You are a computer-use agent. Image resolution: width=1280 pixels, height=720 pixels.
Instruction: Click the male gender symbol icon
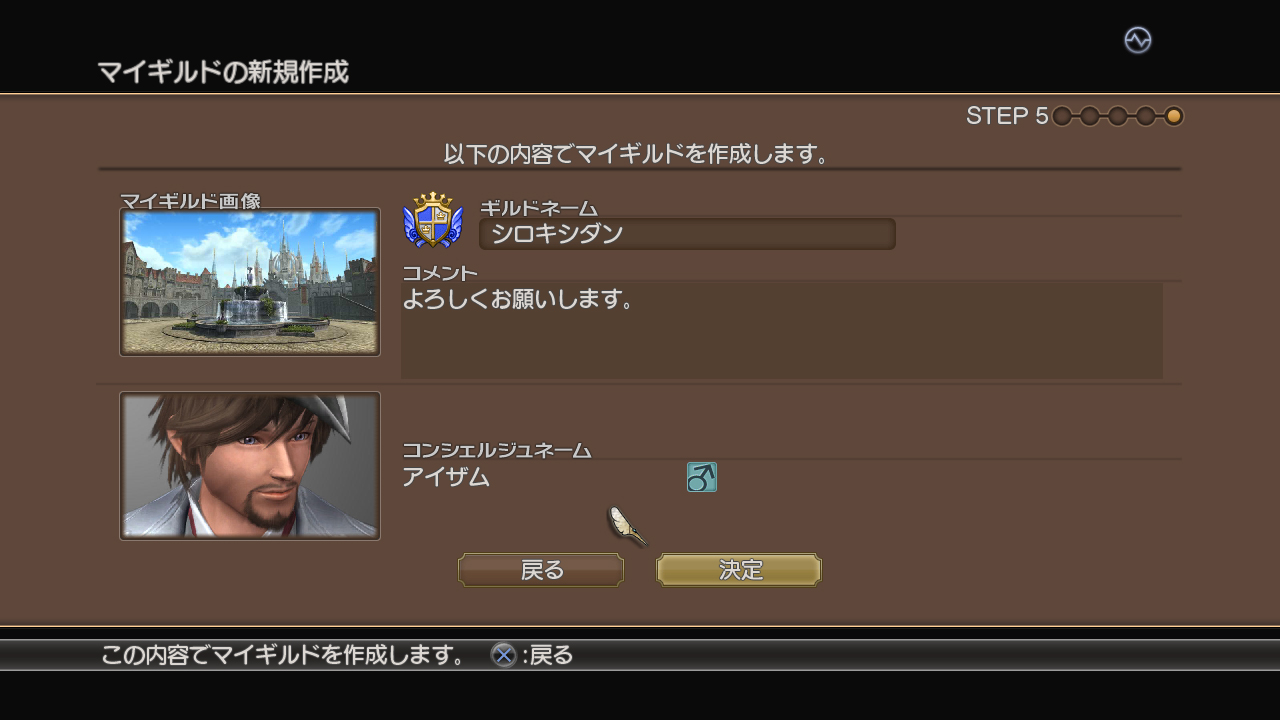click(702, 477)
